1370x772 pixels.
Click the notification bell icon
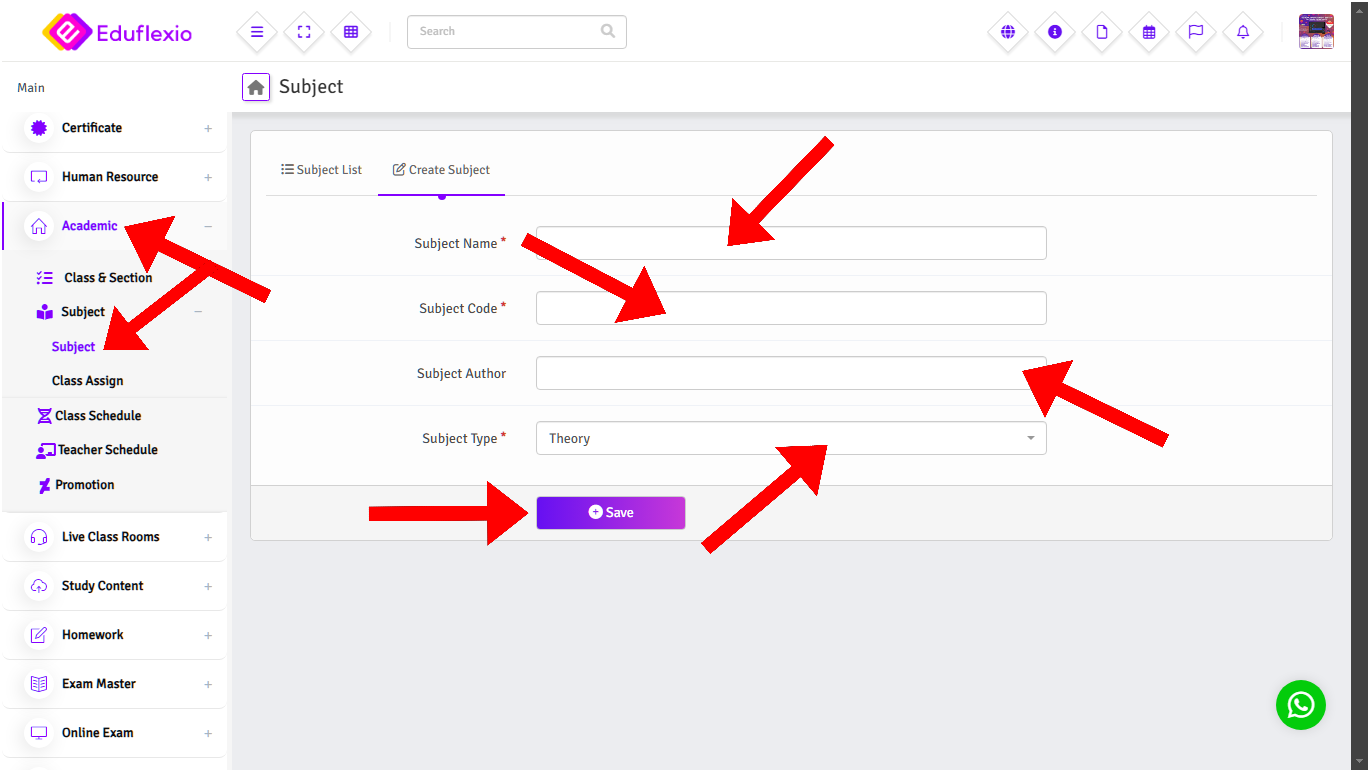pyautogui.click(x=1243, y=32)
